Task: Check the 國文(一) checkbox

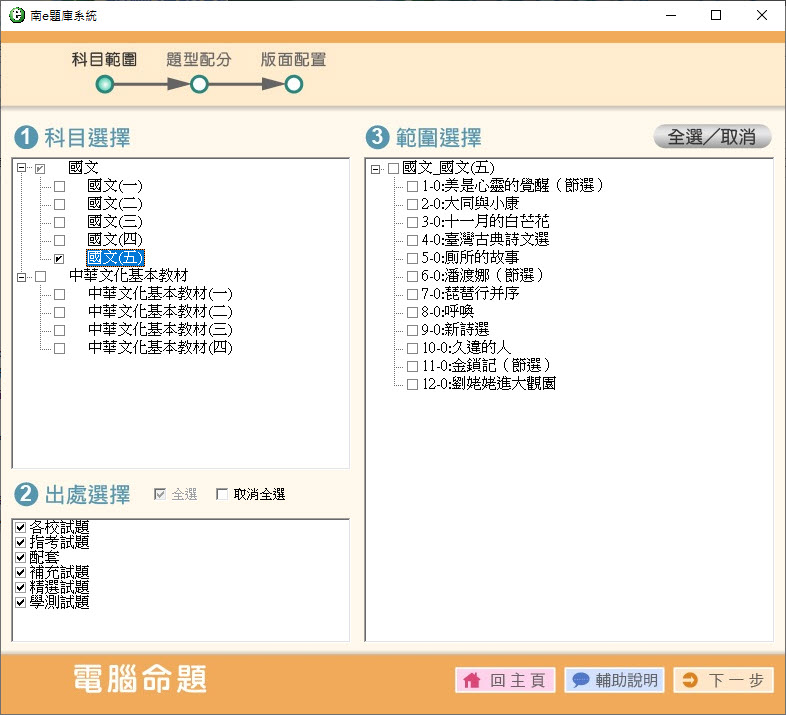Action: pyautogui.click(x=59, y=186)
